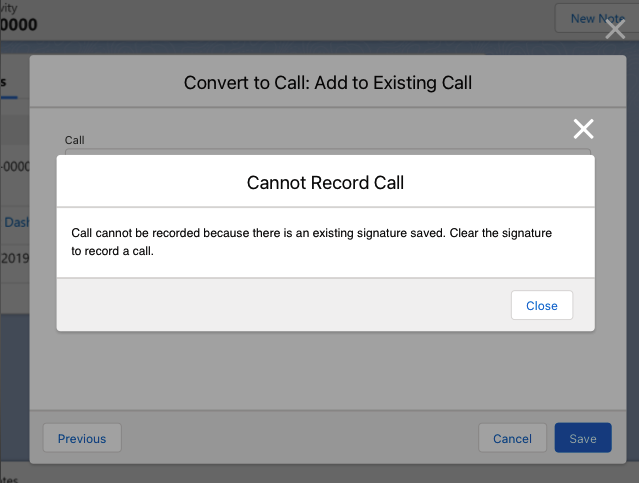This screenshot has height=483, width=639.
Task: Click the Call field label
Action: click(x=75, y=140)
